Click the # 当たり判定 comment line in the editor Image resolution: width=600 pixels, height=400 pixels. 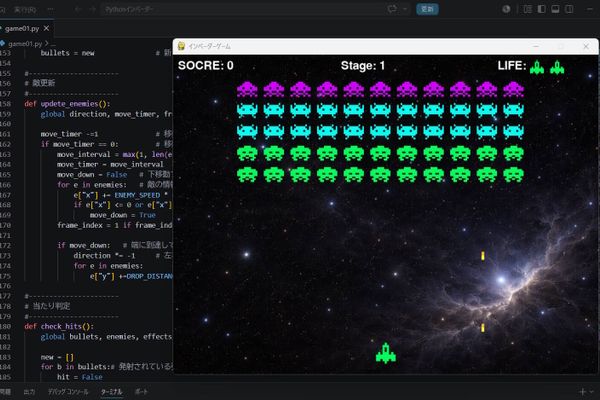[47, 306]
